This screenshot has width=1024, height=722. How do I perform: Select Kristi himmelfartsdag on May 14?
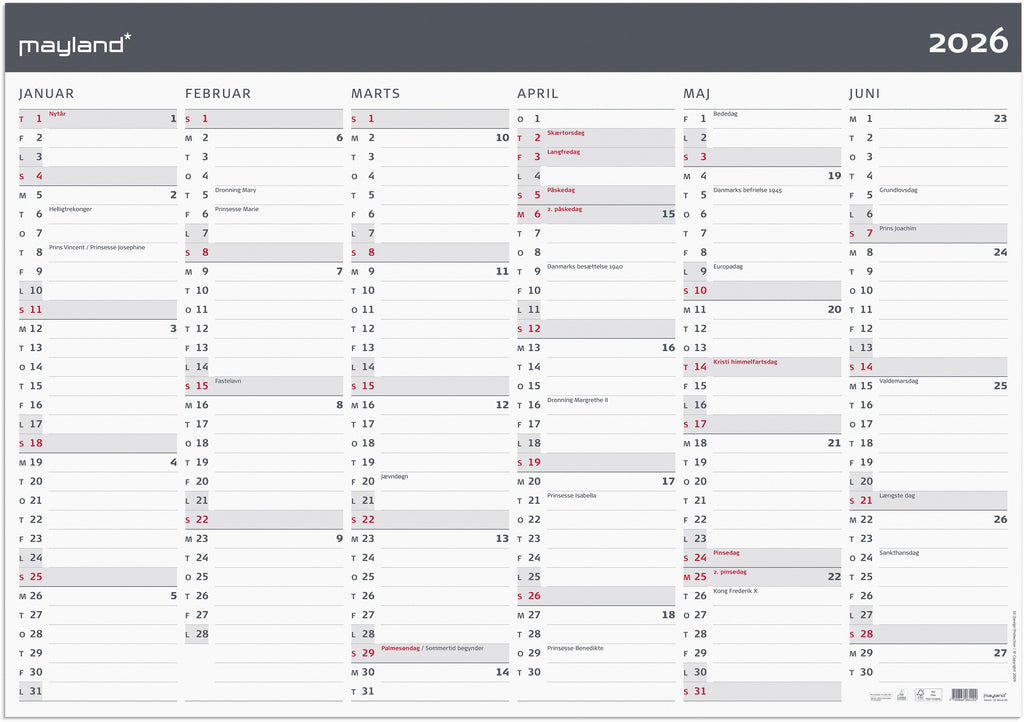point(744,362)
